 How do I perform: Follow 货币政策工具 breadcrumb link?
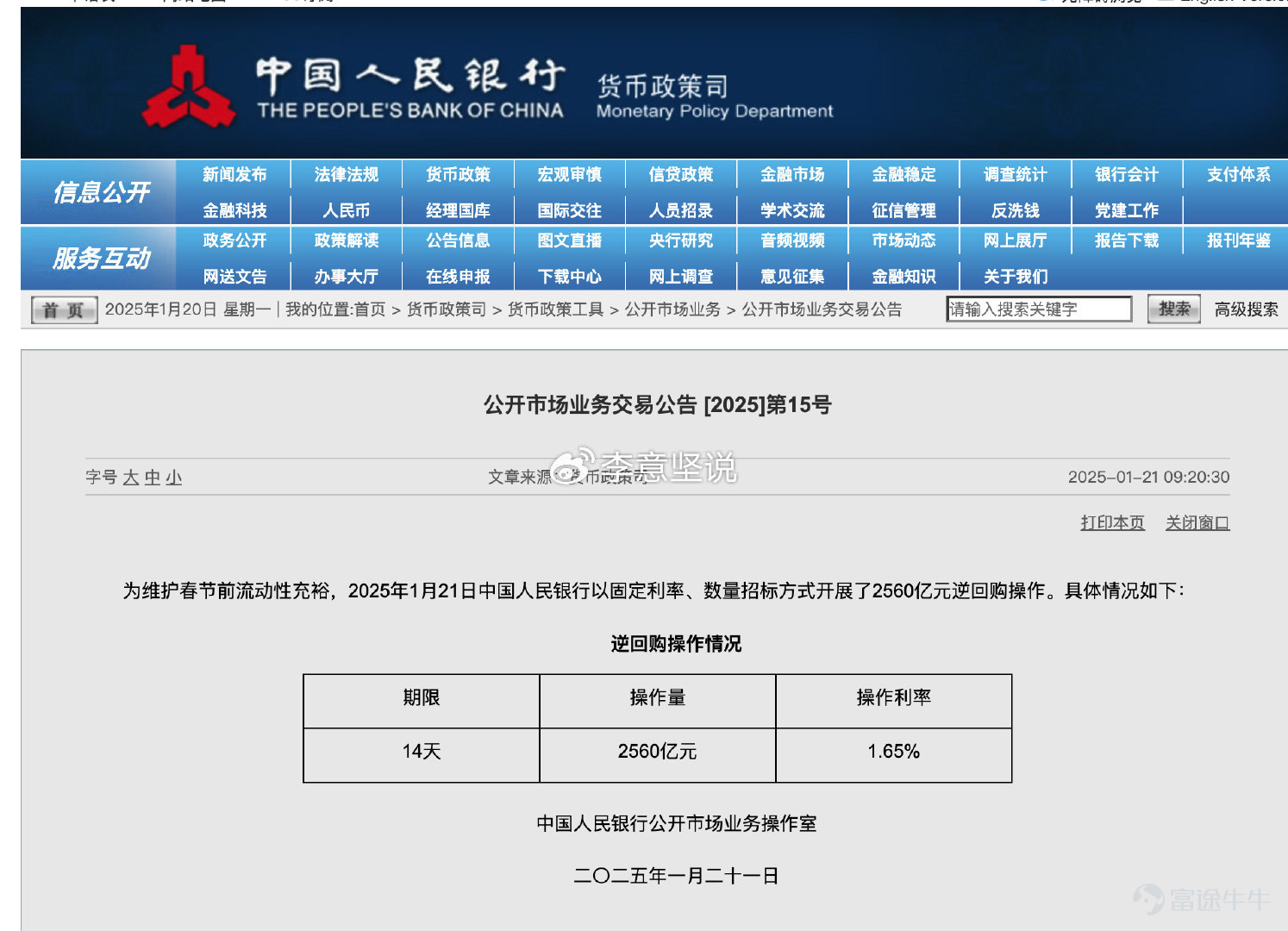(x=556, y=309)
